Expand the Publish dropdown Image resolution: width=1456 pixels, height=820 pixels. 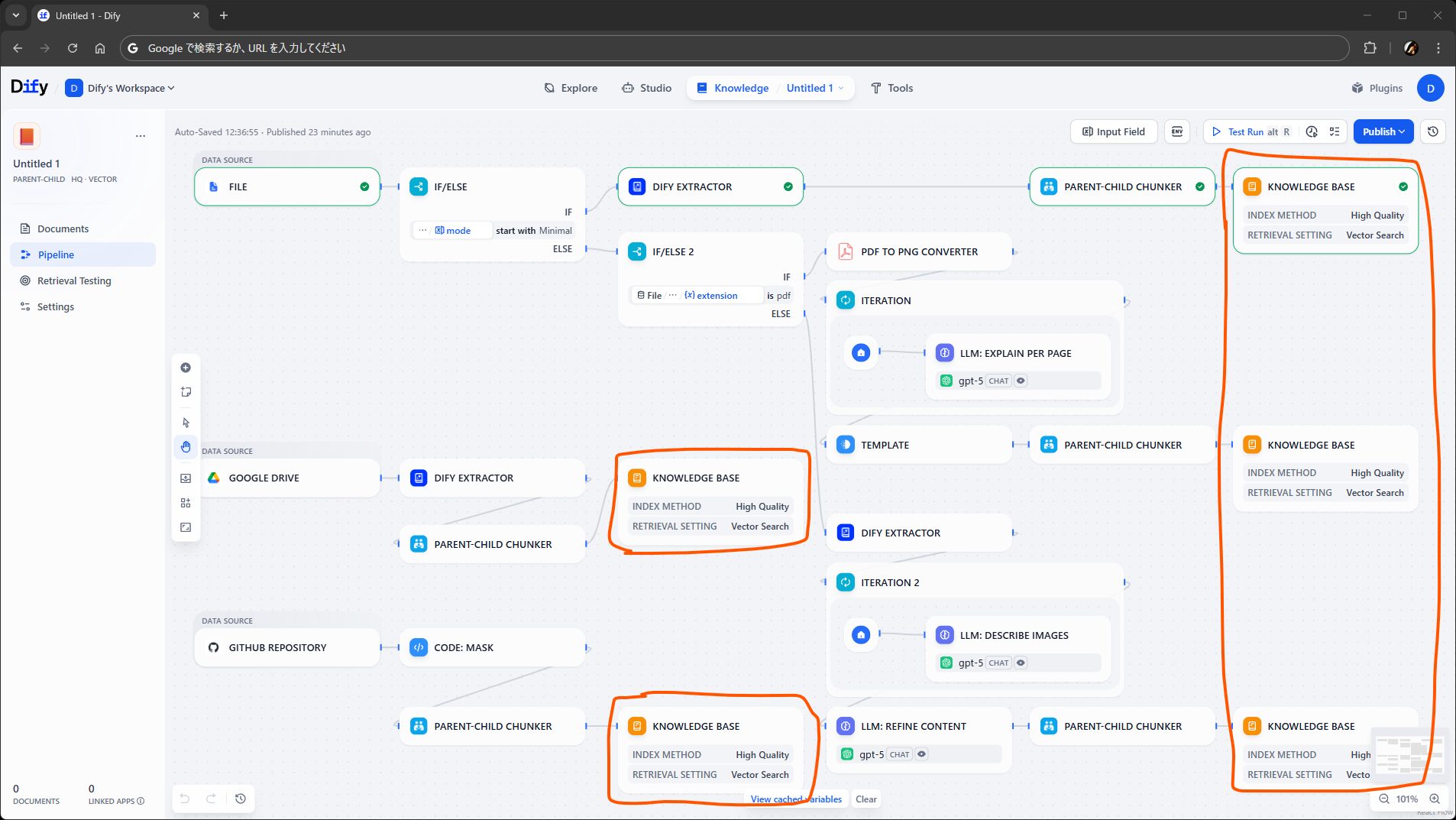pos(1383,131)
